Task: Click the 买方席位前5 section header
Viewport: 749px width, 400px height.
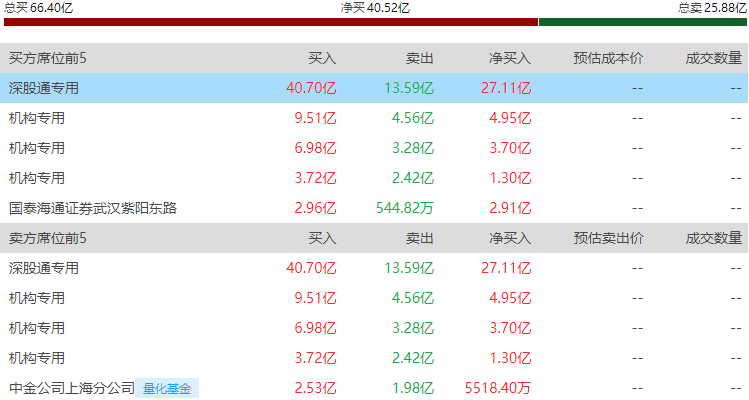Action: point(48,58)
